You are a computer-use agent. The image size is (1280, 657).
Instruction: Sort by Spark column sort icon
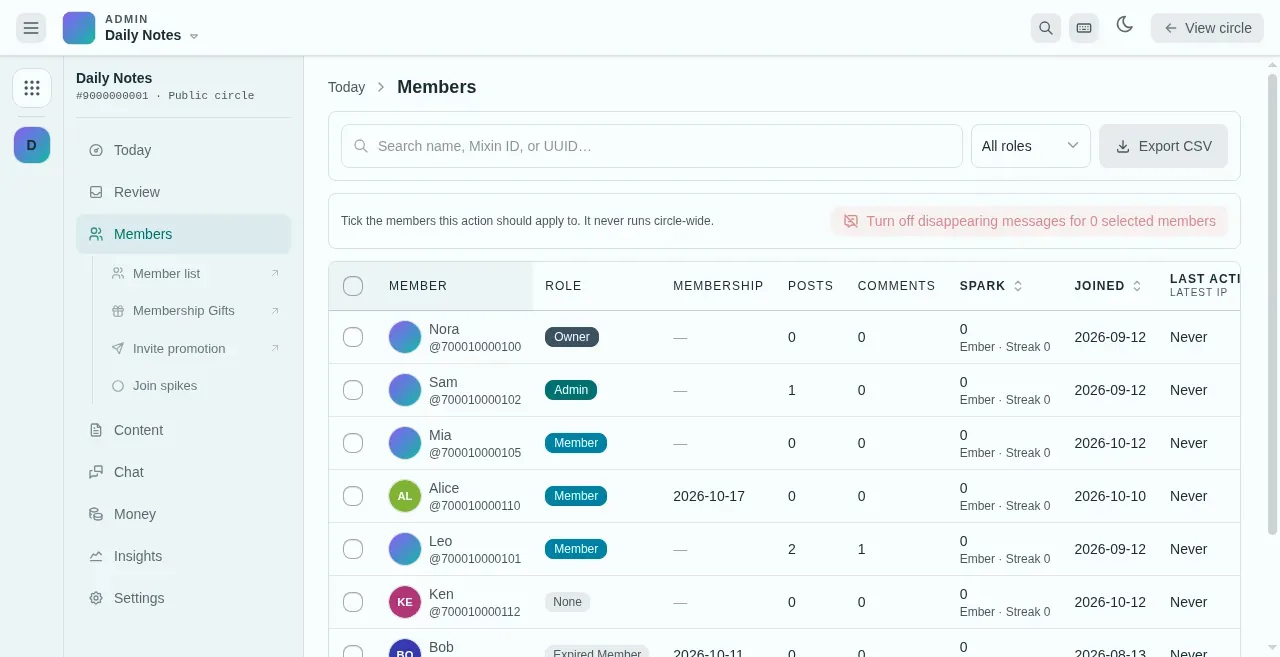point(1018,286)
